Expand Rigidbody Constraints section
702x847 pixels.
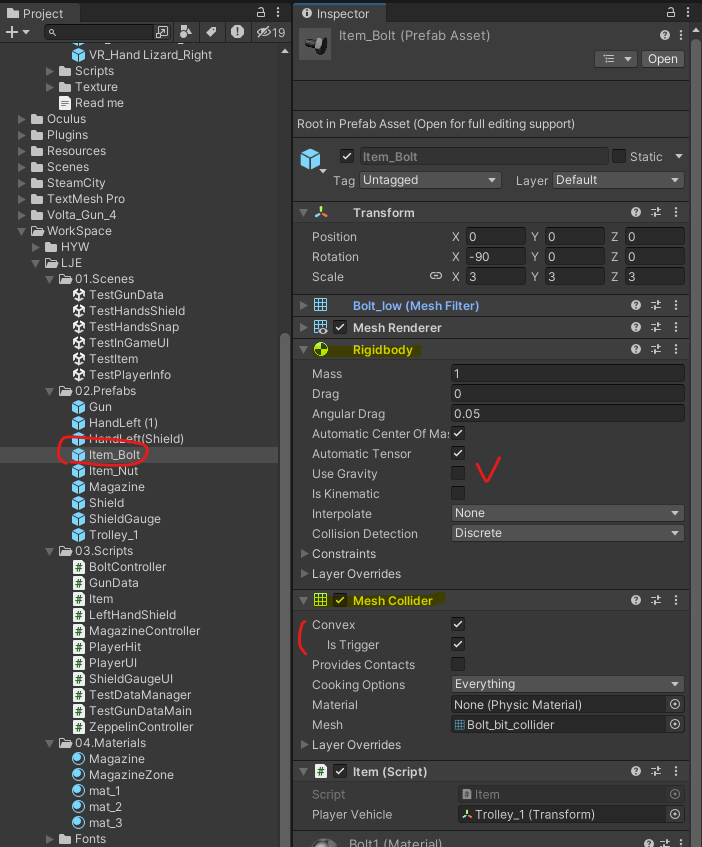click(x=304, y=554)
